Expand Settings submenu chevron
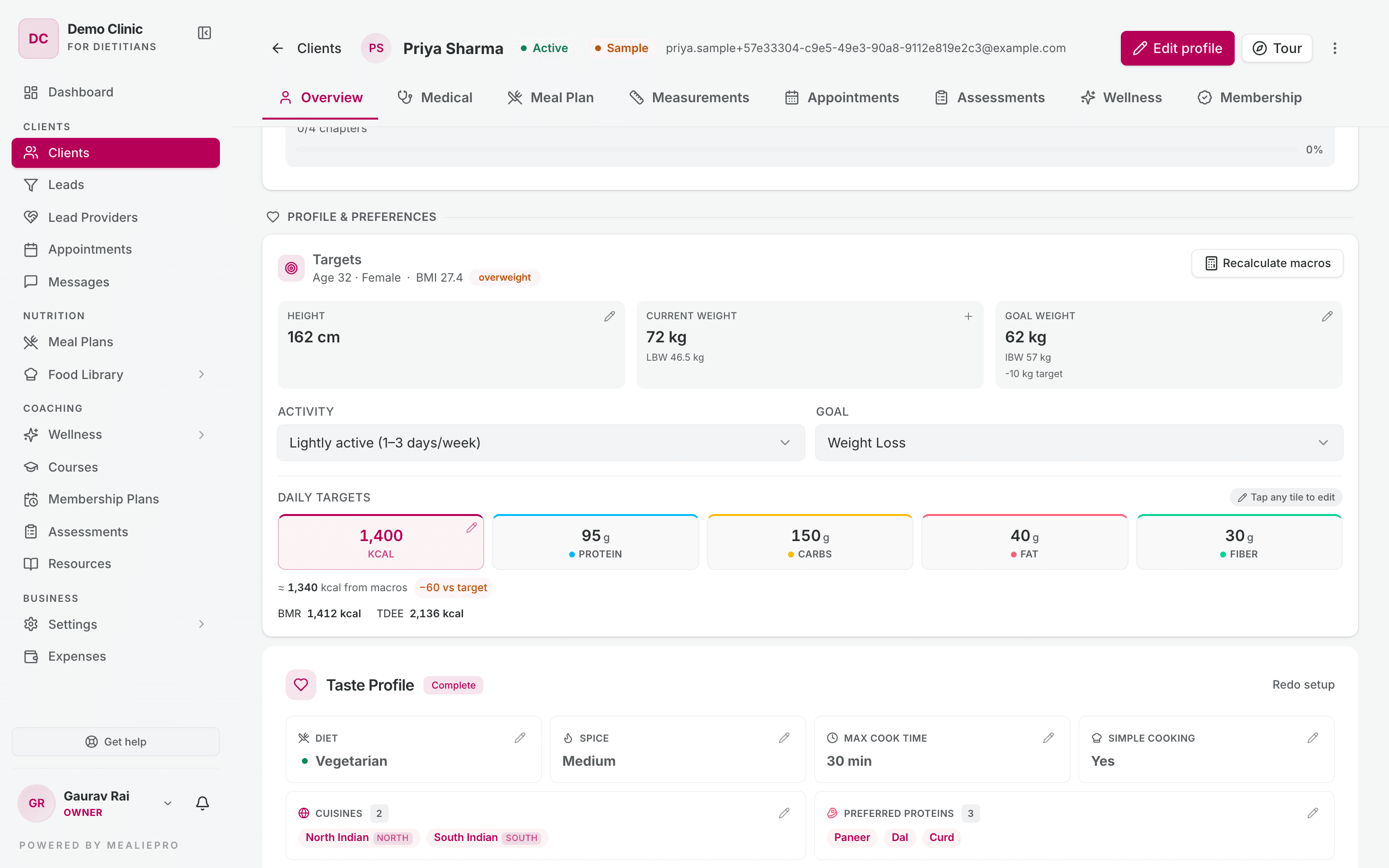The width and height of the screenshot is (1389, 868). point(202,624)
